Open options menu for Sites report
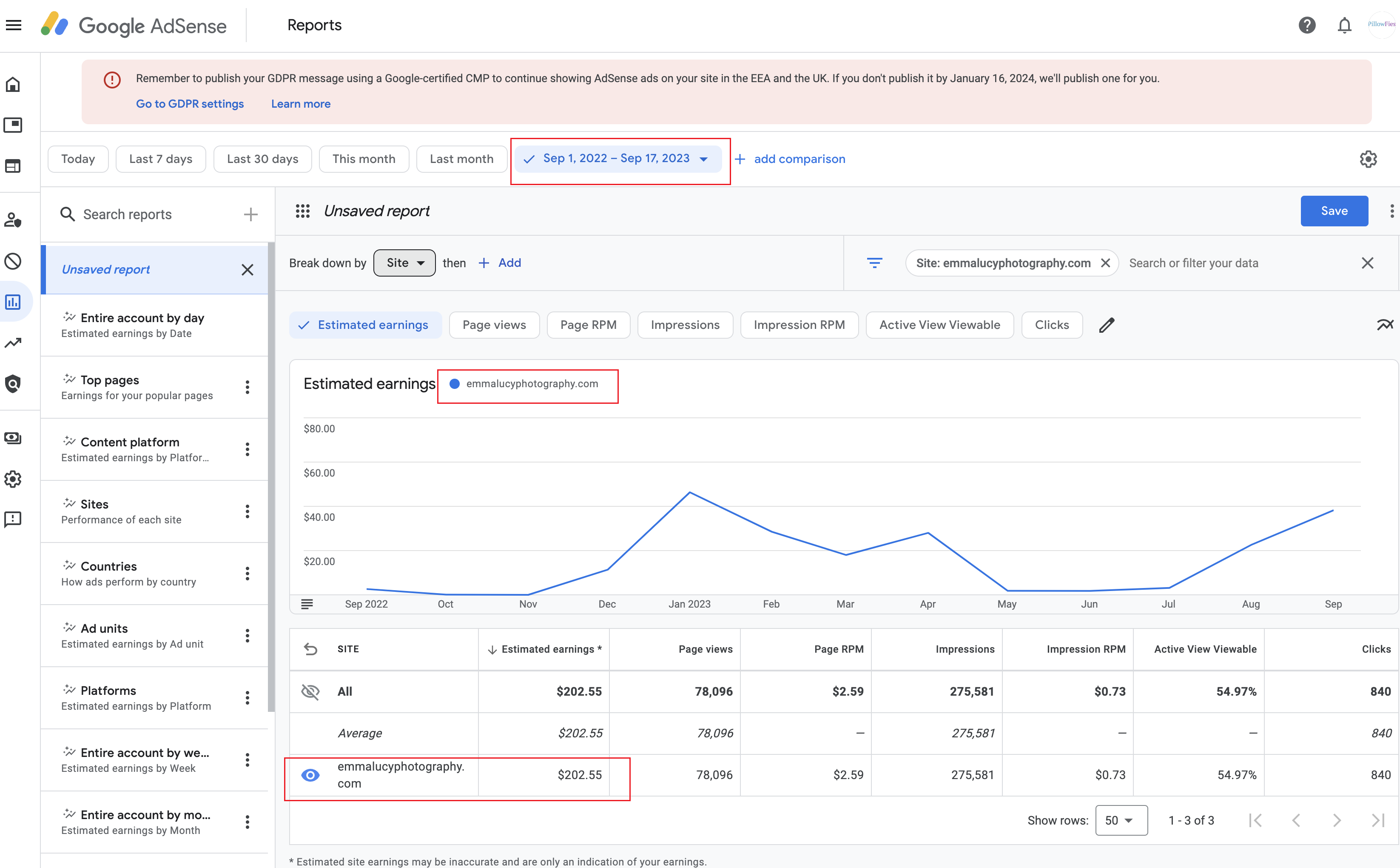 coord(247,511)
